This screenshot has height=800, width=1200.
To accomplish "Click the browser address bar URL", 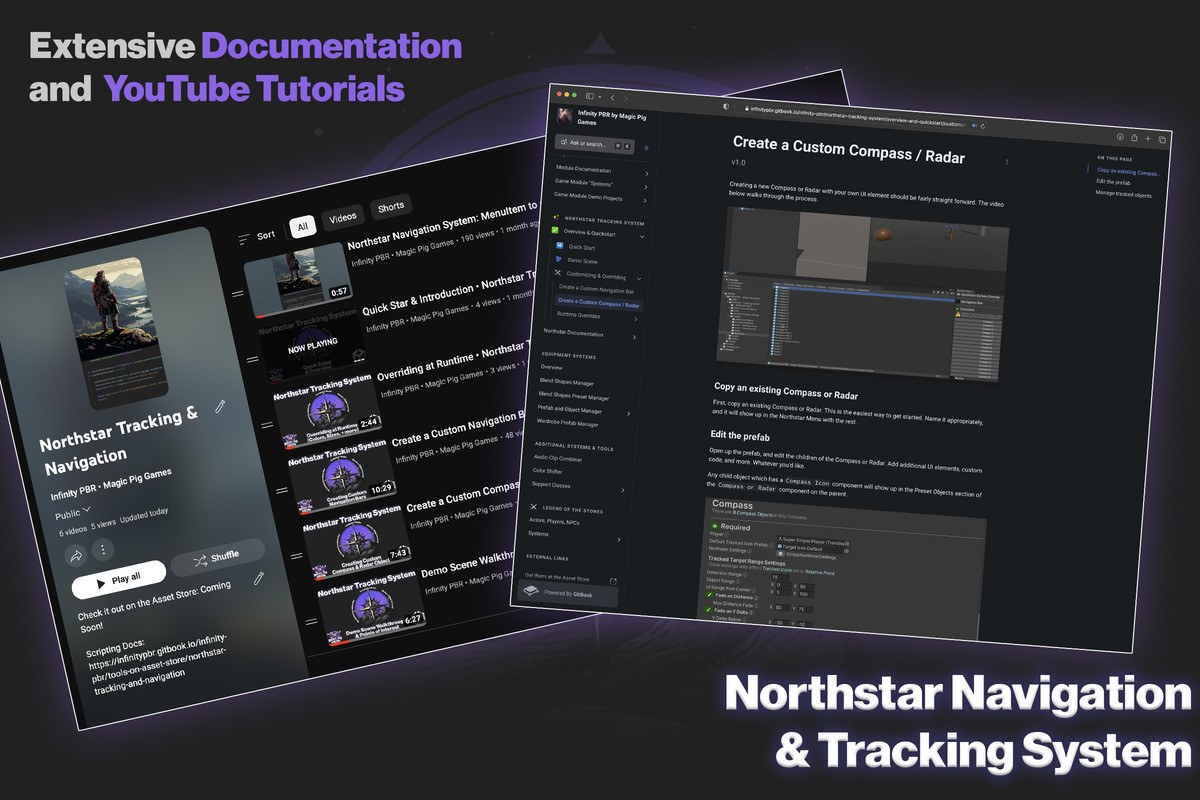I will click(x=858, y=117).
